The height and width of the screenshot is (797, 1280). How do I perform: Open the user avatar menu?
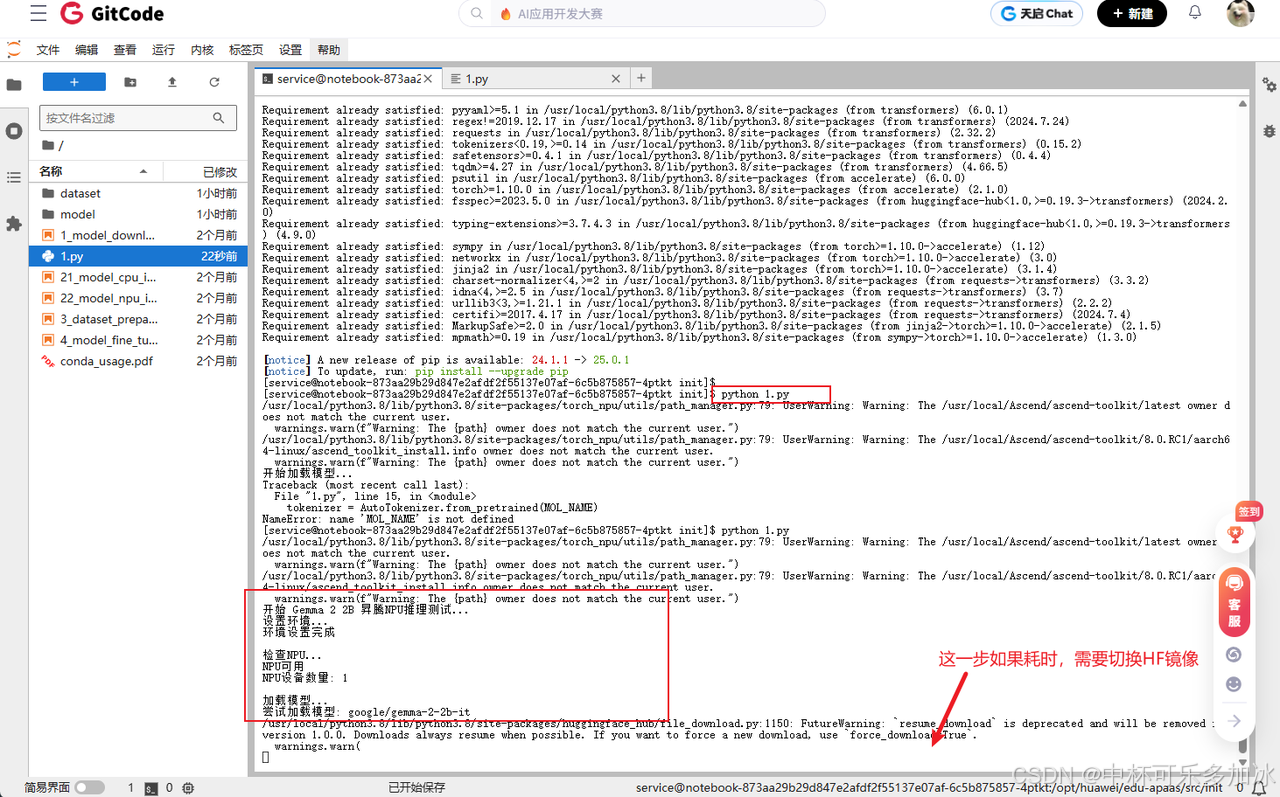pos(1240,13)
